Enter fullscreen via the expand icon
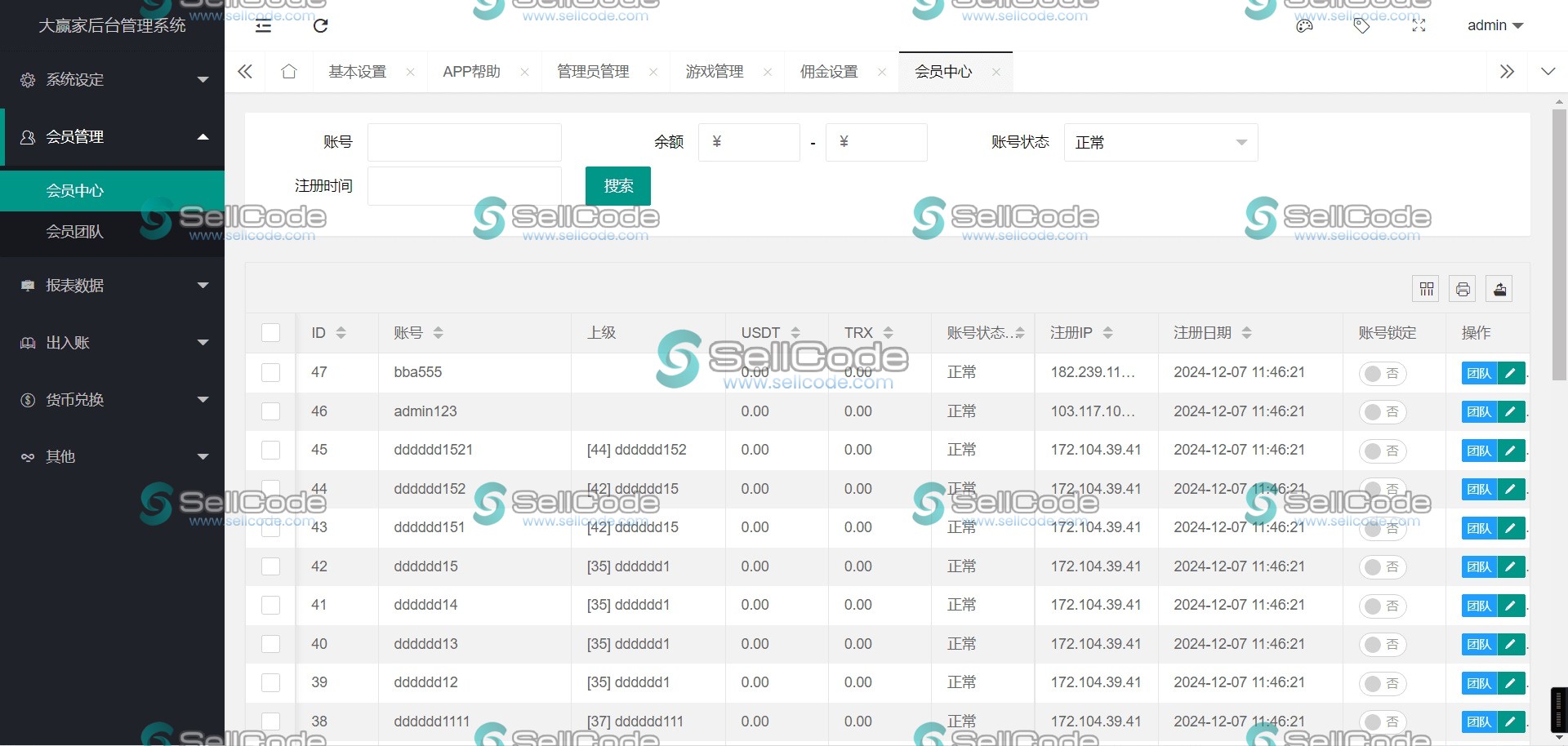The width and height of the screenshot is (1568, 746). point(1419,25)
